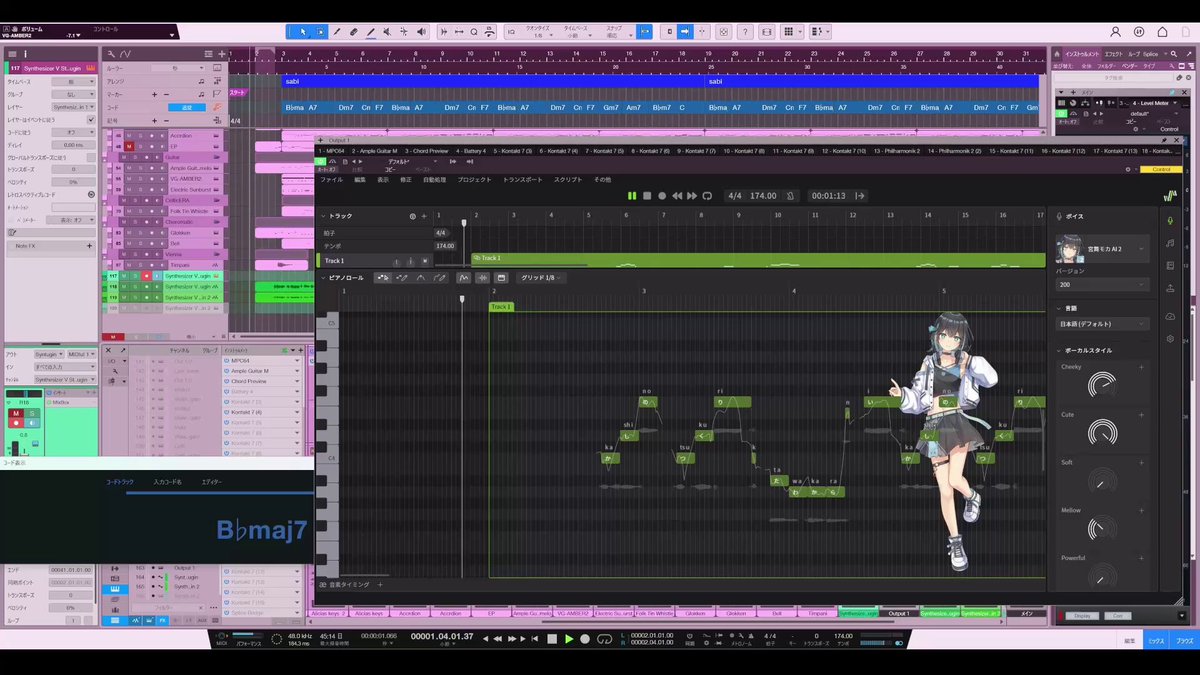Image resolution: width=1200 pixels, height=675 pixels.
Task: Open the 編集 menu in Synthesizer V
Action: pyautogui.click(x=360, y=179)
